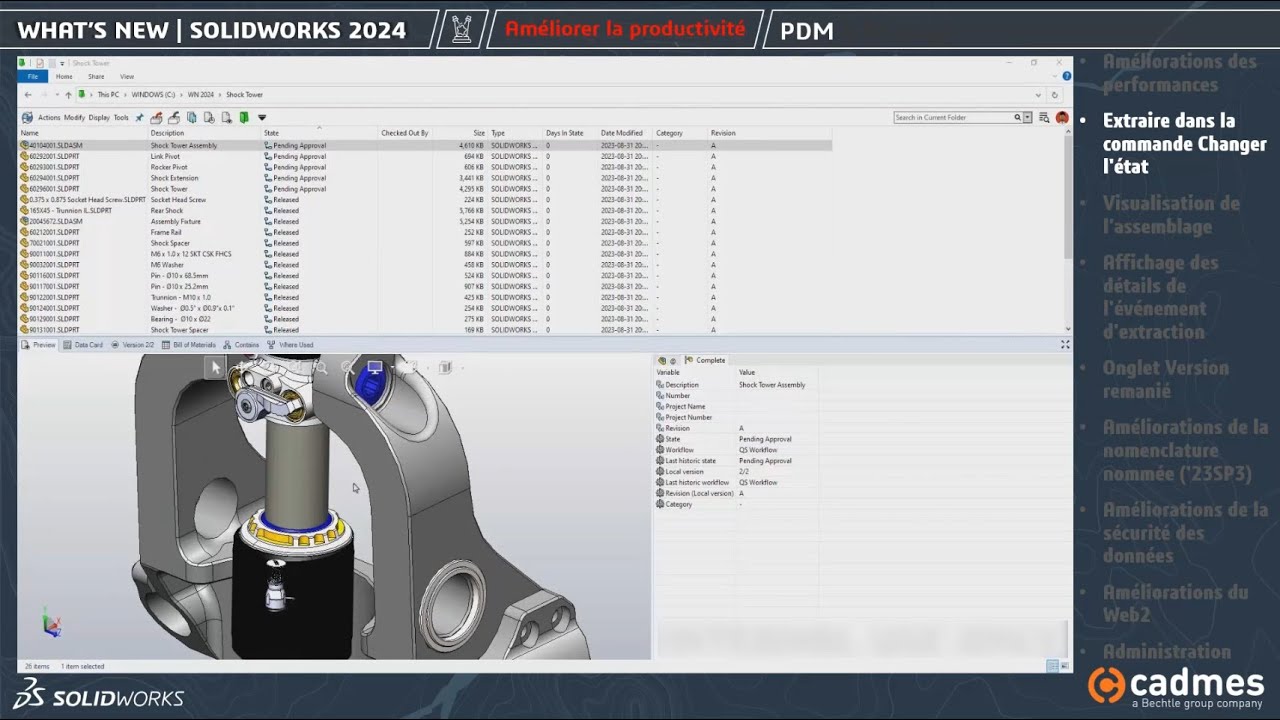Open the Tools menu

(x=121, y=118)
